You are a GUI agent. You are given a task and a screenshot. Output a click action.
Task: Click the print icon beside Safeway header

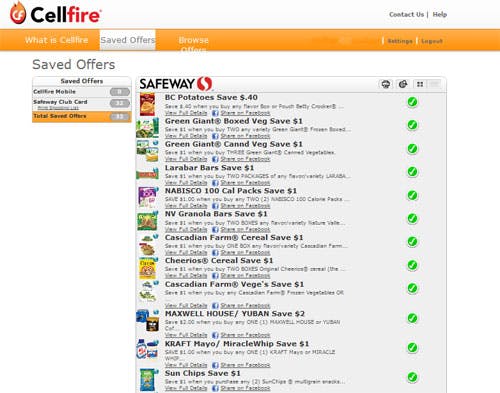pyautogui.click(x=386, y=84)
